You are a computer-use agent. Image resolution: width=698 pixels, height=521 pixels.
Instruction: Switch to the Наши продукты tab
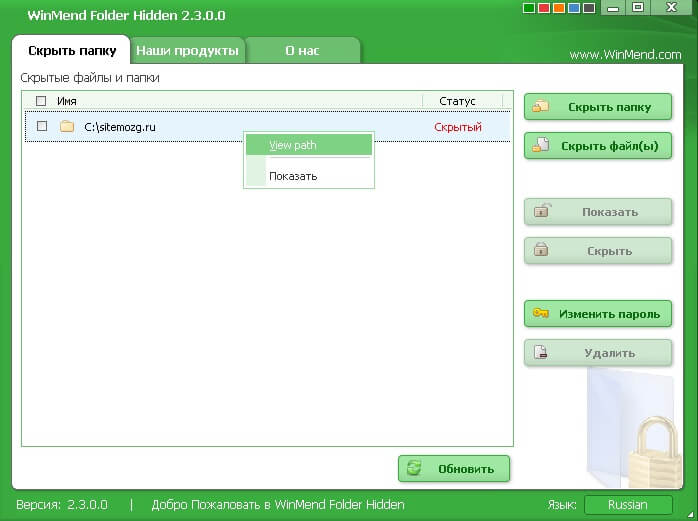pyautogui.click(x=187, y=50)
